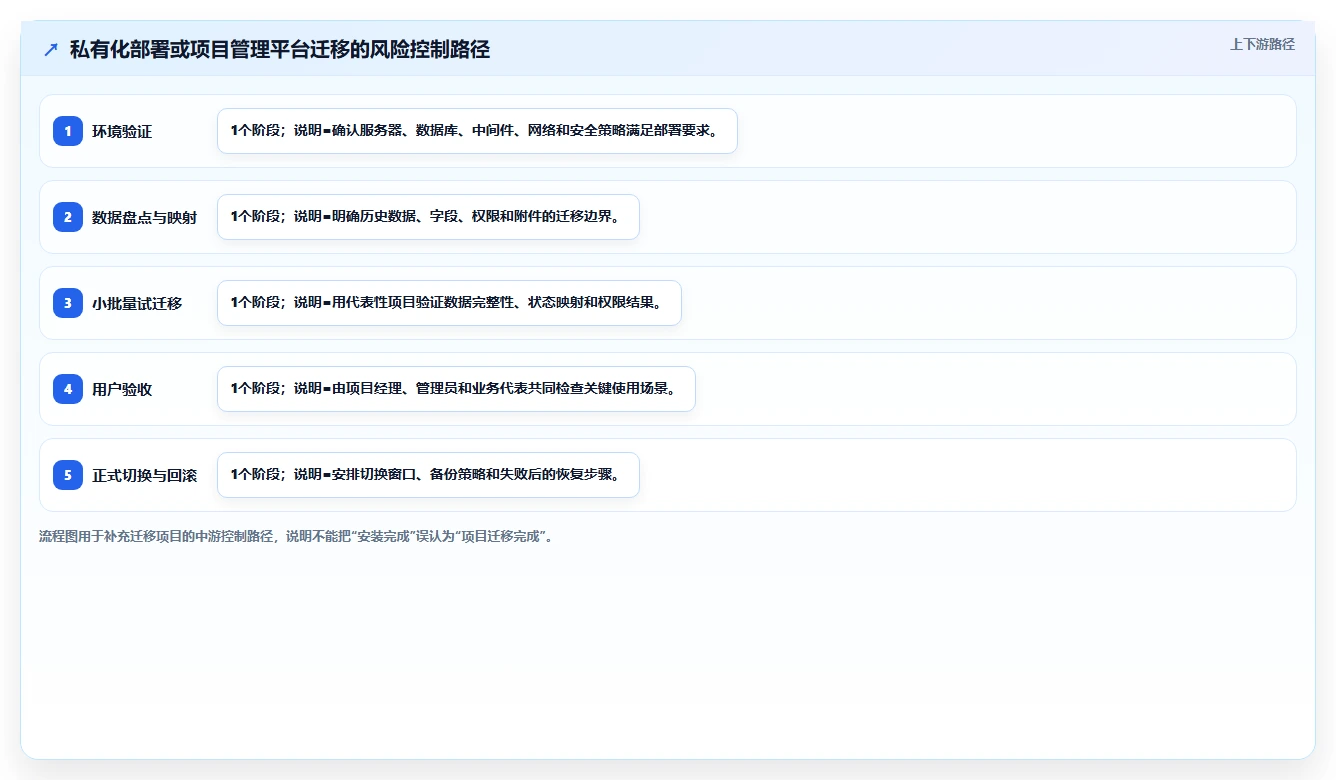1336x780 pixels.
Task: Click the step 1 number badge
Action: 68,131
